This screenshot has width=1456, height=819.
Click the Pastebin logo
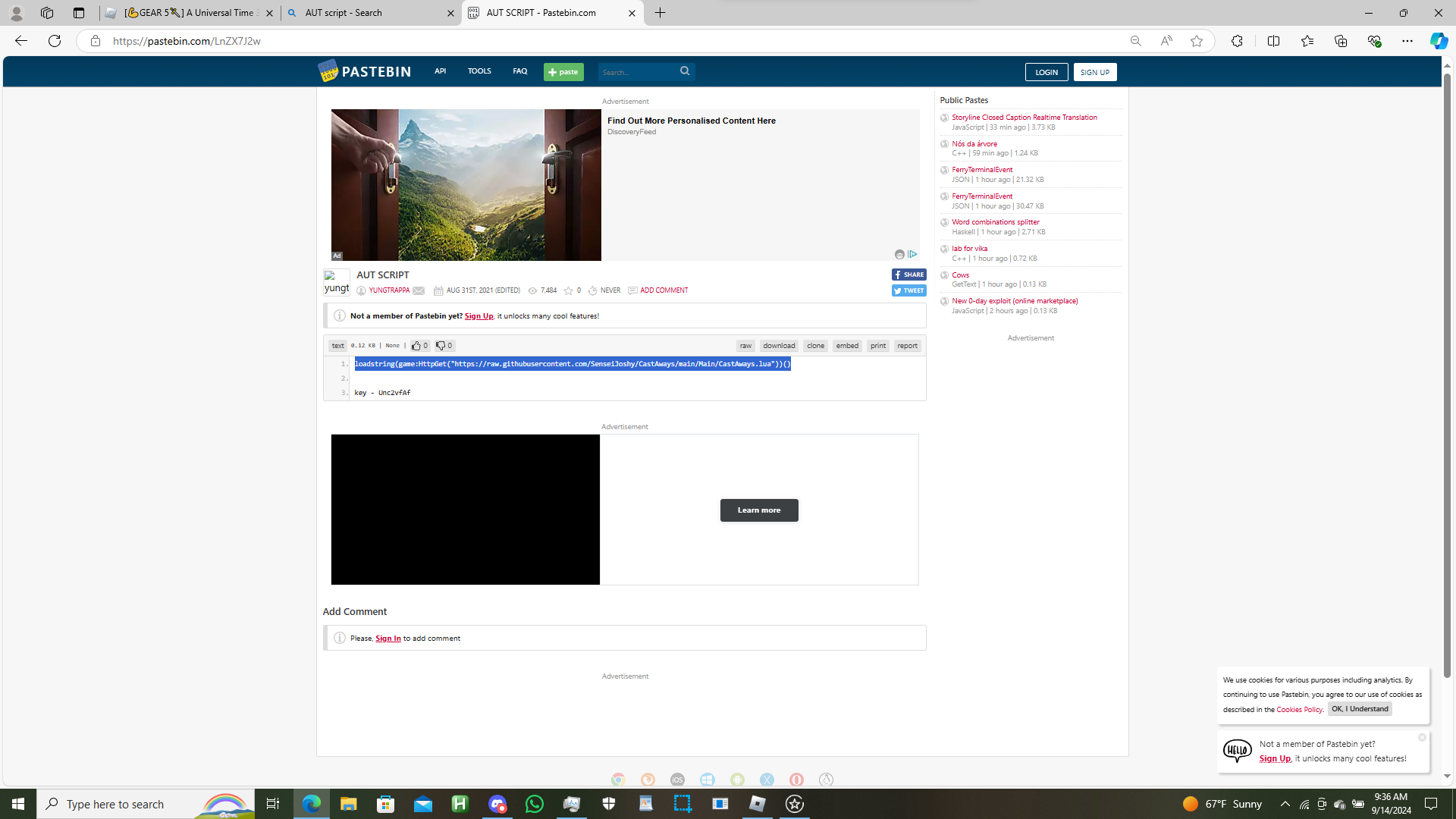(364, 71)
